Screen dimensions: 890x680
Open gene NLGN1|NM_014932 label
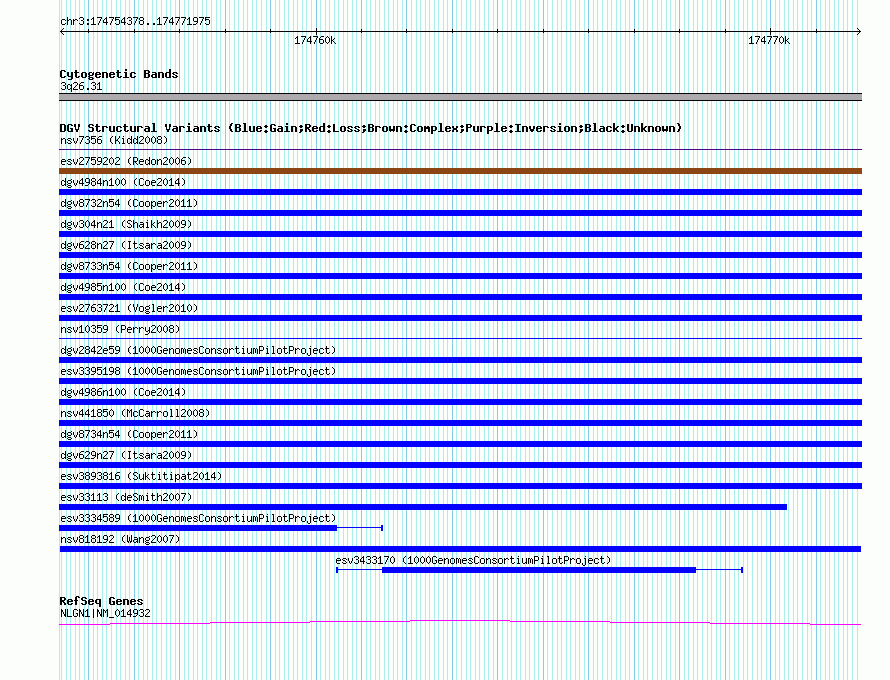[105, 614]
